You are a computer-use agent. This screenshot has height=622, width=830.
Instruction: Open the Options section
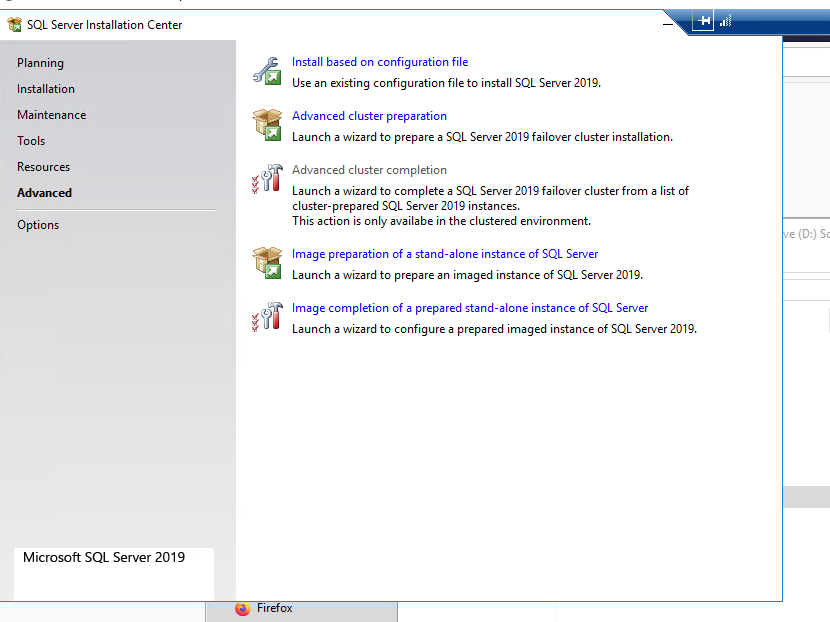click(x=38, y=225)
